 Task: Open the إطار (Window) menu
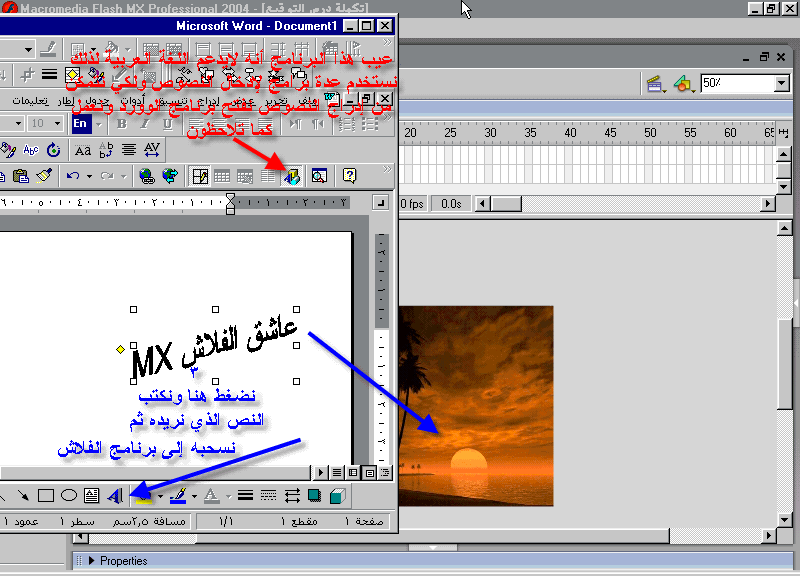point(66,101)
